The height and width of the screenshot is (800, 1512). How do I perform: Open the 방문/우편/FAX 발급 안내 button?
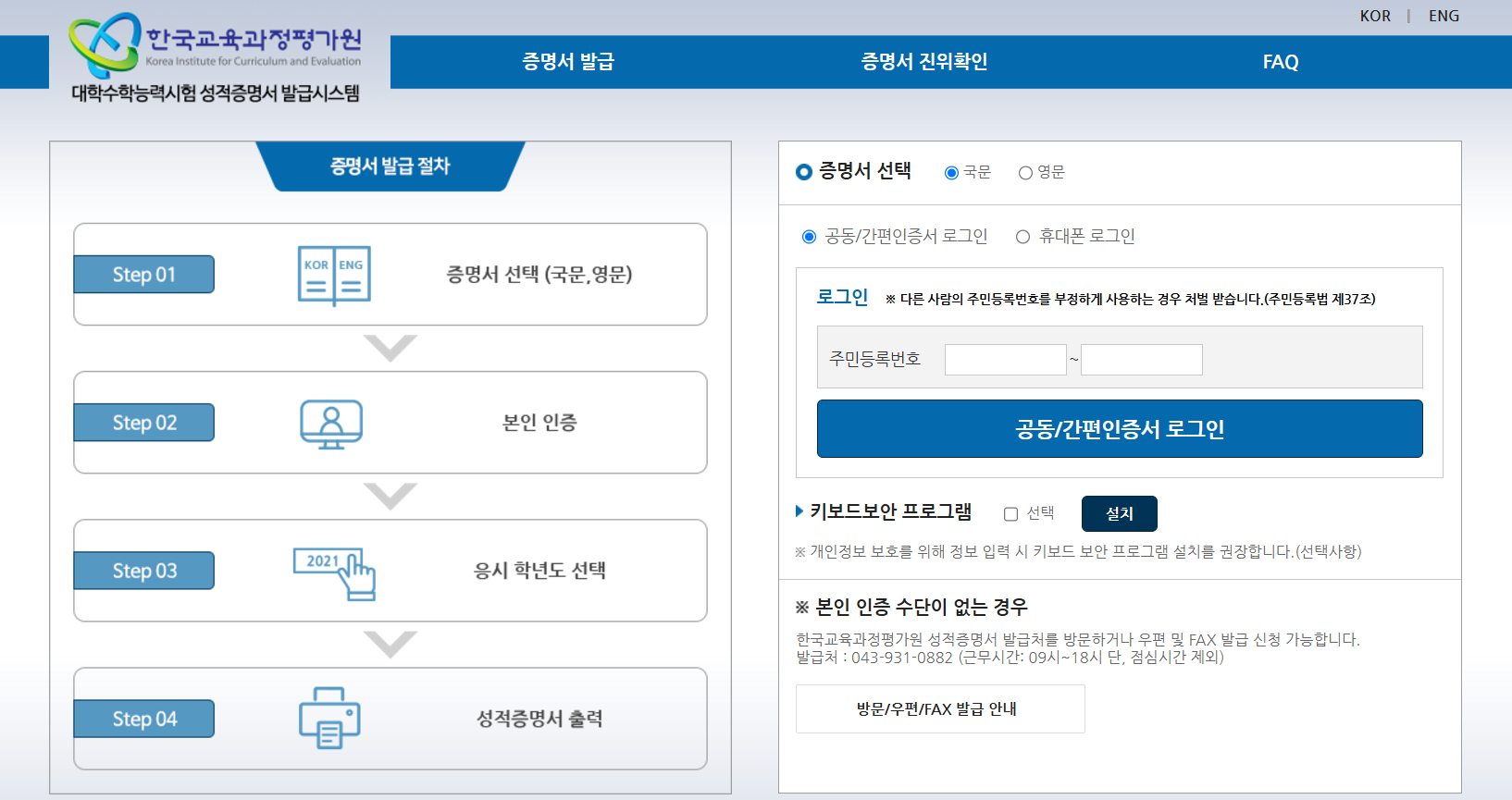(940, 709)
